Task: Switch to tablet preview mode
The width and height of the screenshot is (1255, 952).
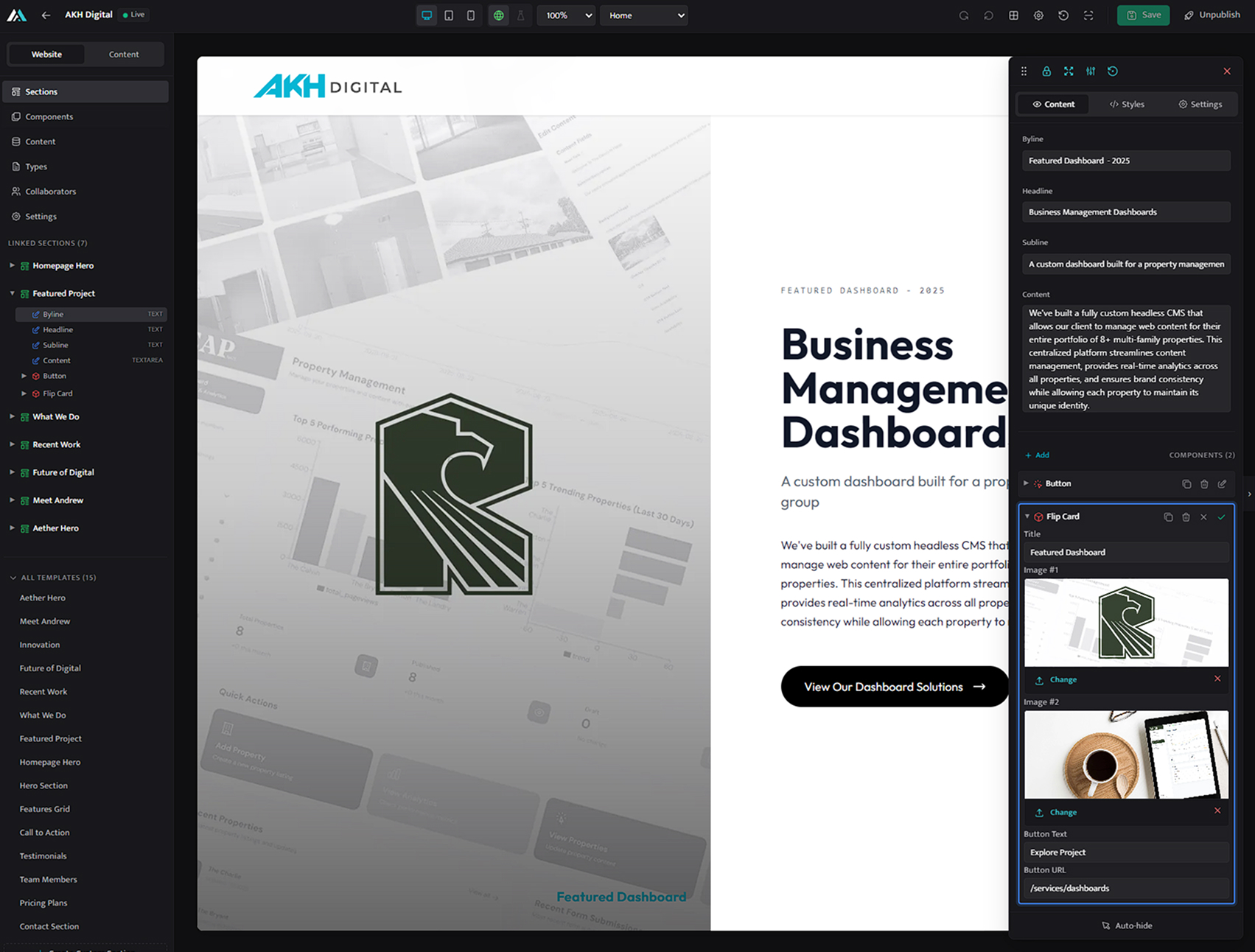Action: pyautogui.click(x=448, y=15)
